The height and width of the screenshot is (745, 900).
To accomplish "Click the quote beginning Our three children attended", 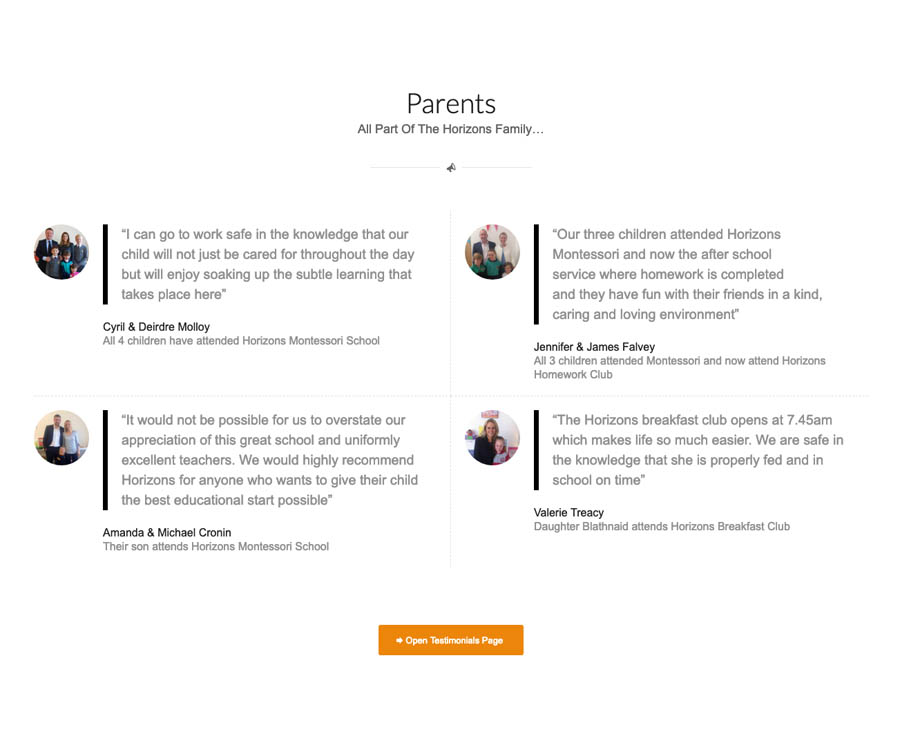I will 687,274.
